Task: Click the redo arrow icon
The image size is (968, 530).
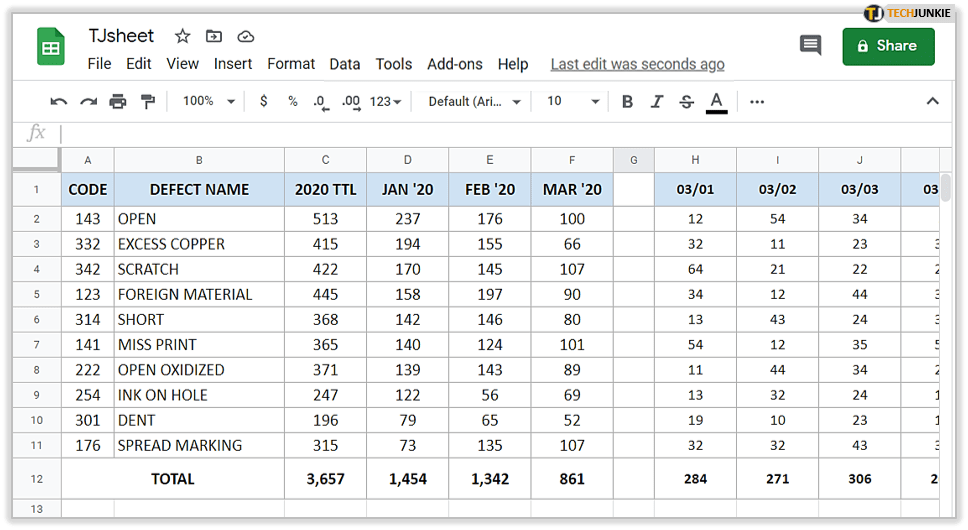Action: click(89, 101)
